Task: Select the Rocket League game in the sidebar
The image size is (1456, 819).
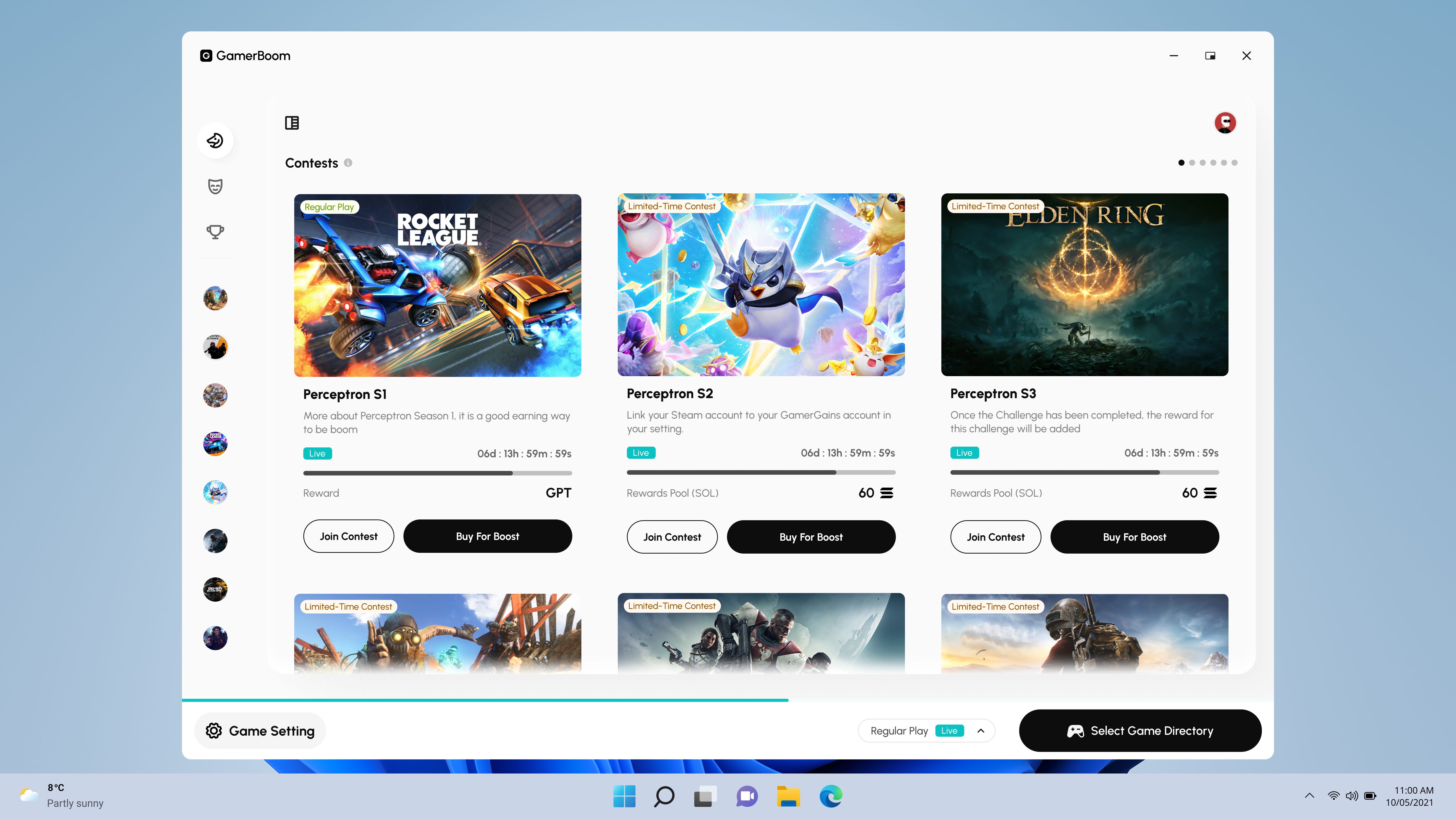Action: click(215, 444)
